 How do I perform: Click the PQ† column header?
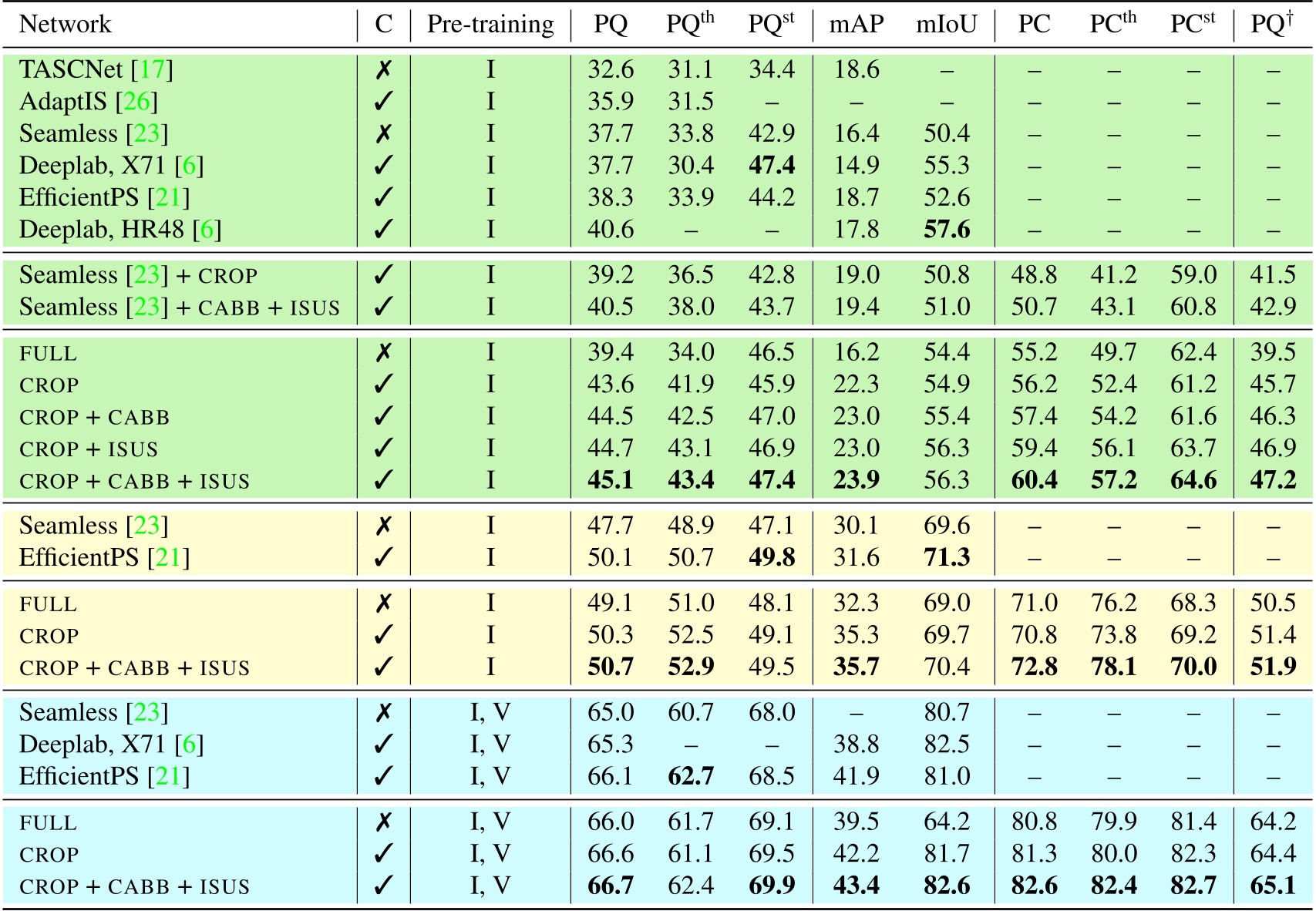[x=1271, y=25]
